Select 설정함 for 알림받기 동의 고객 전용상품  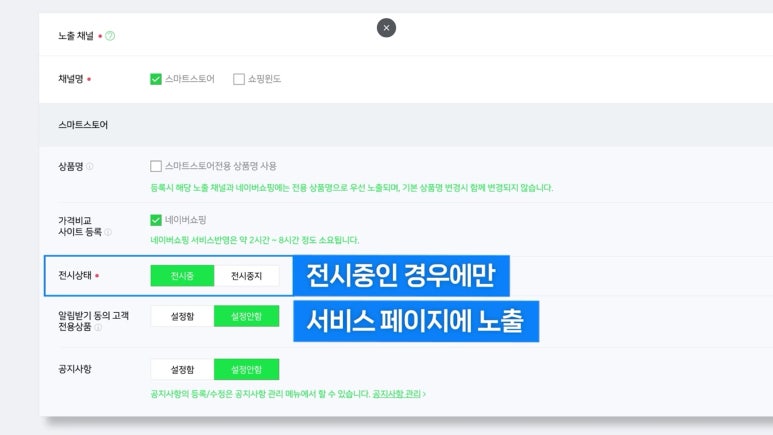(182, 316)
